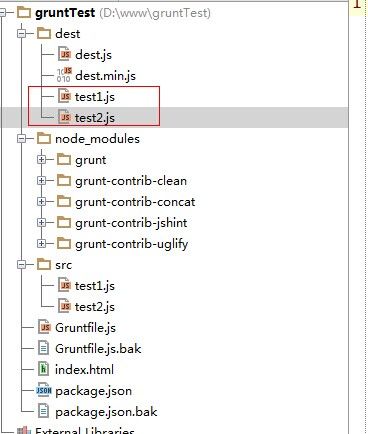
Task: Click the dest.js JavaScript file icon
Action: click(64, 54)
